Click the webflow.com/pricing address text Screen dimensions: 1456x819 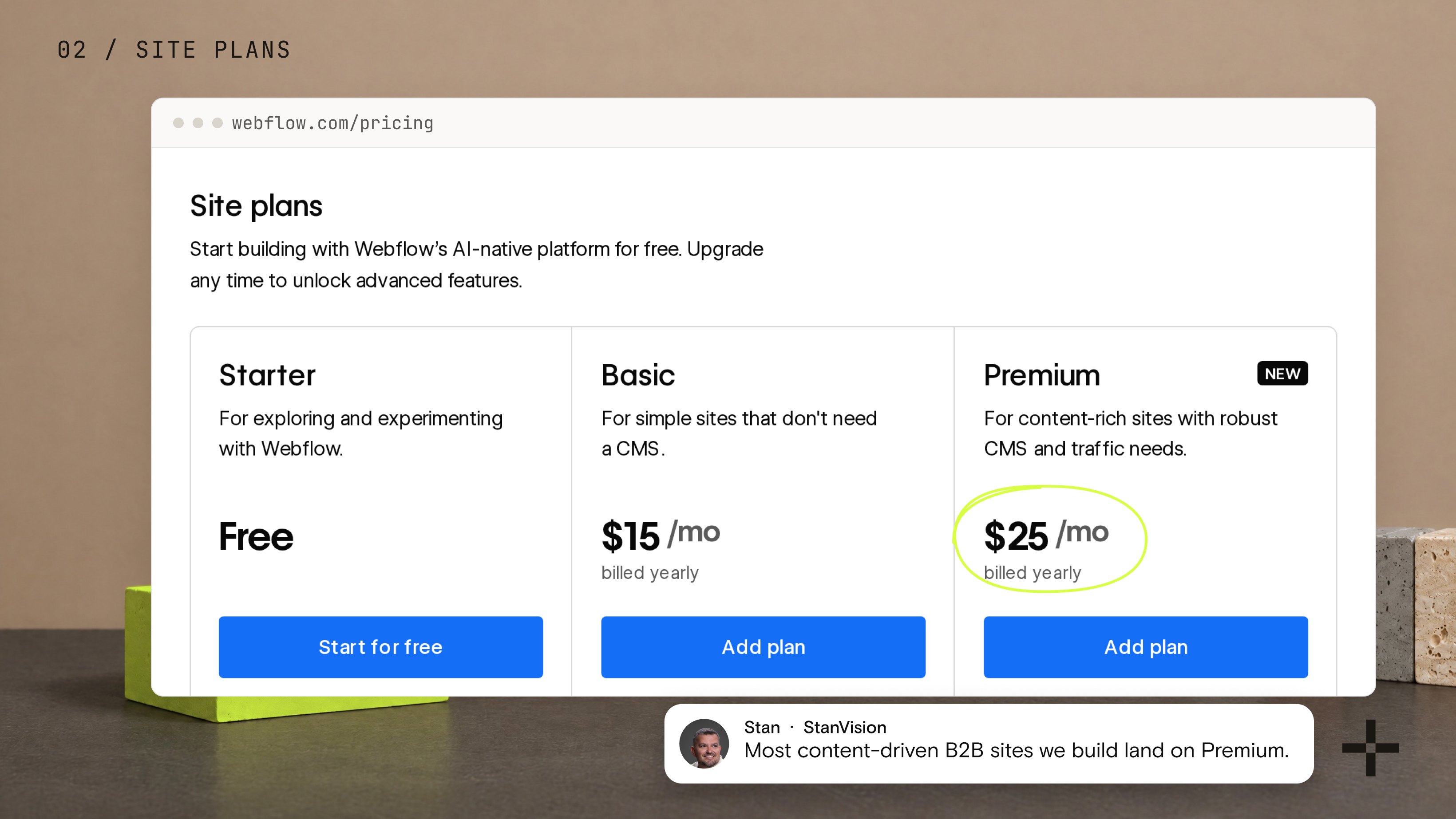332,123
